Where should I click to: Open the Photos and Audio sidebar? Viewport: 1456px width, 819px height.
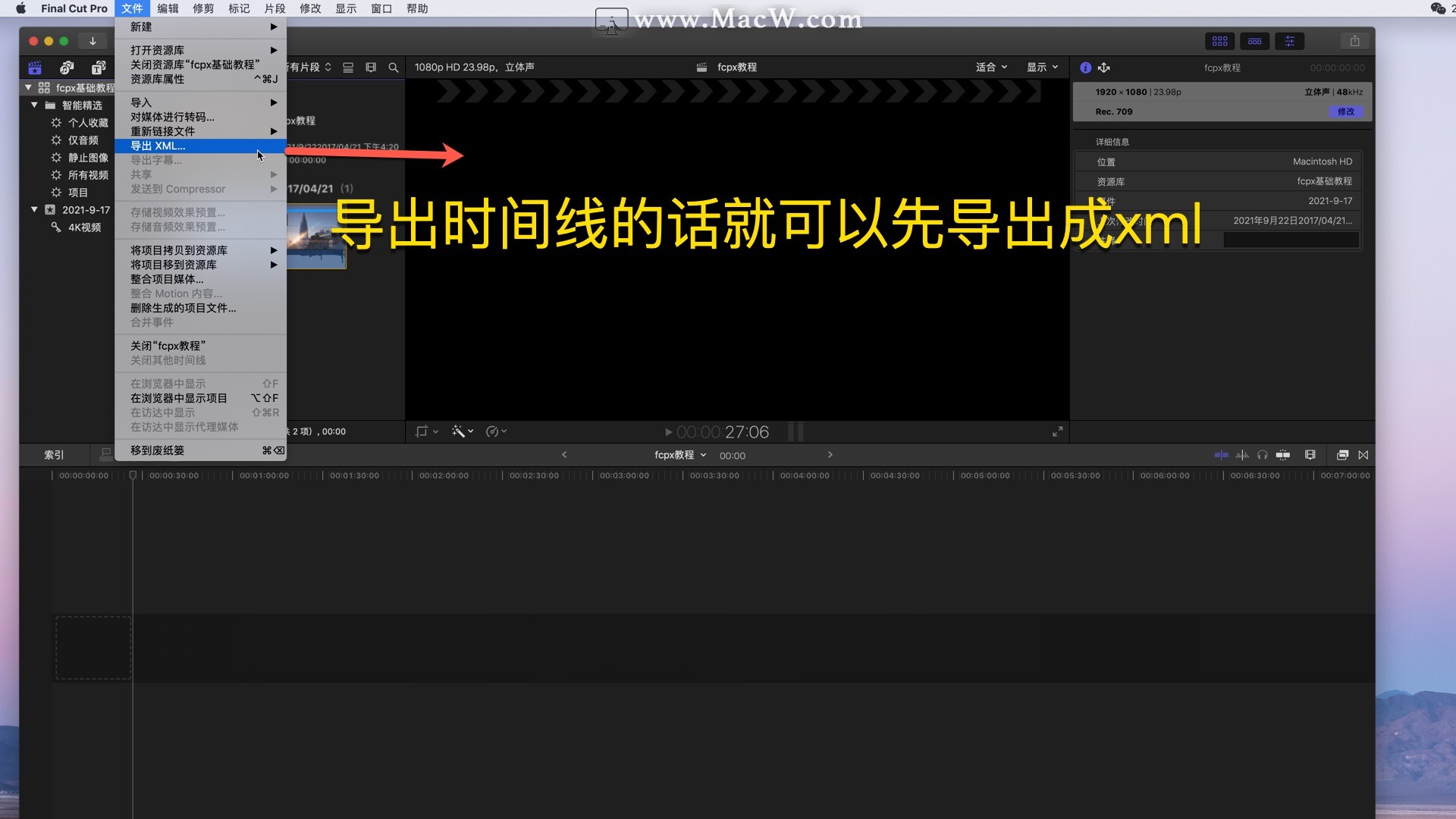pos(67,67)
